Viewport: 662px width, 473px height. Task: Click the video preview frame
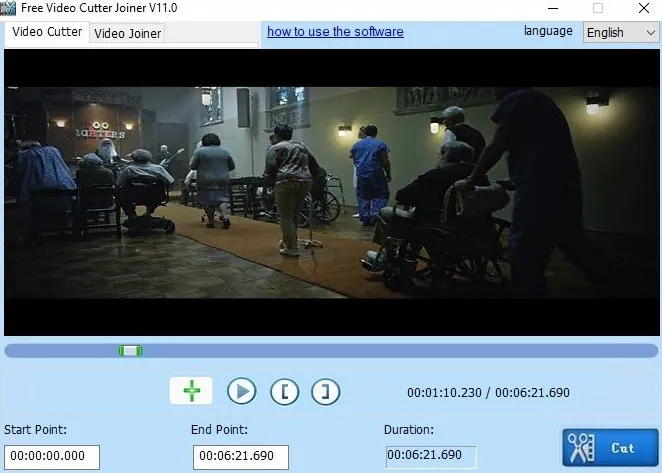pyautogui.click(x=331, y=192)
